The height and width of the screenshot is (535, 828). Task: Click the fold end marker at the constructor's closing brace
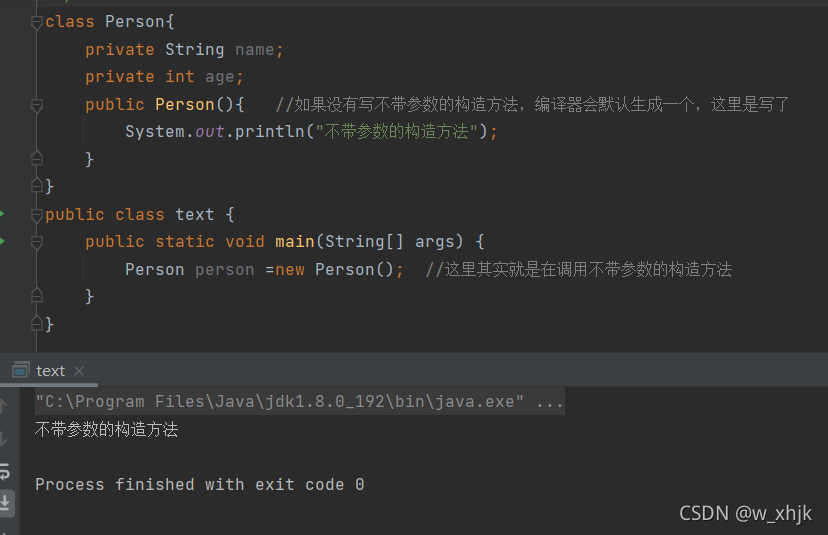click(36, 158)
